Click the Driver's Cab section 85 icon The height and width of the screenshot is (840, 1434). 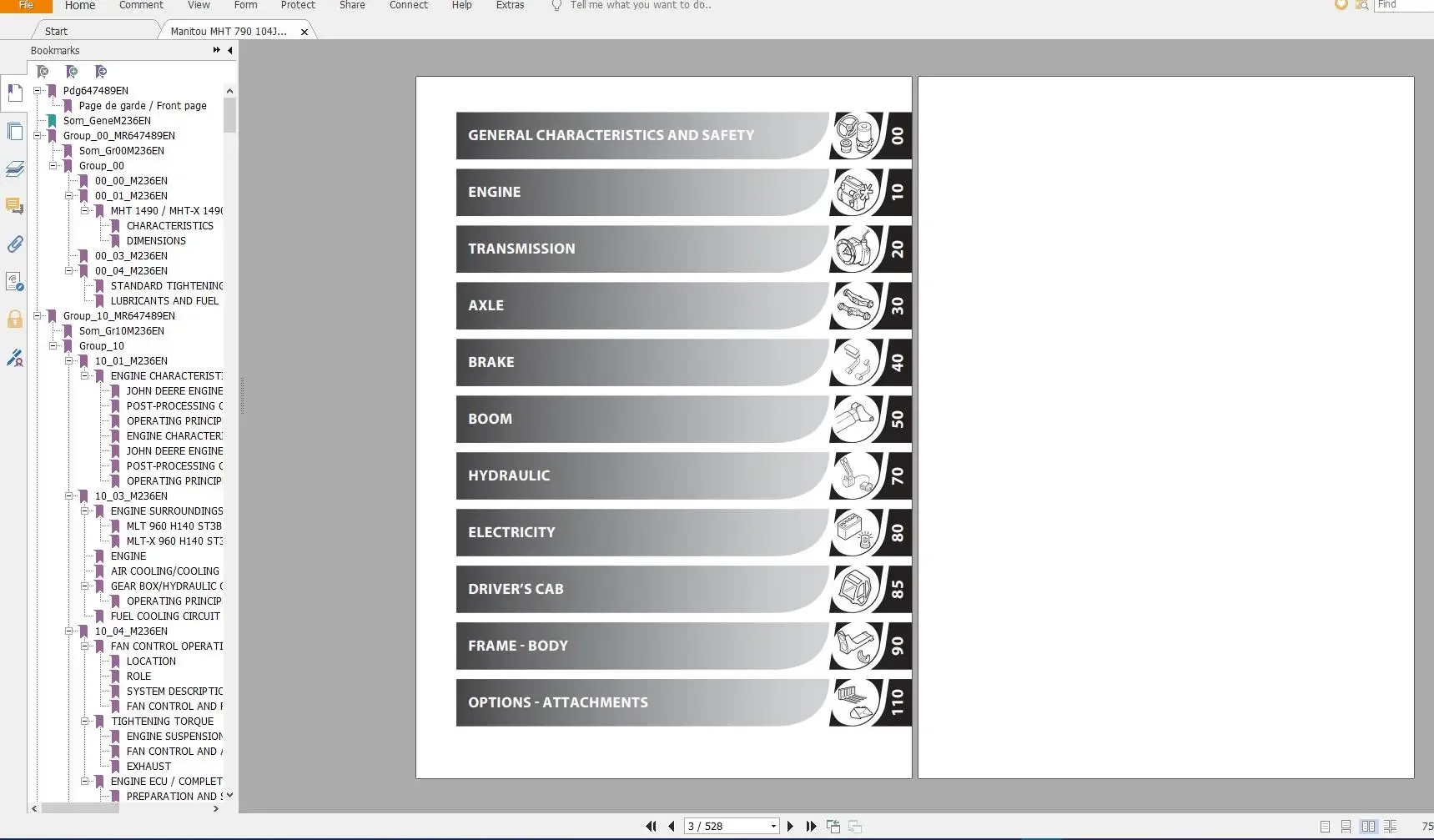coord(857,590)
